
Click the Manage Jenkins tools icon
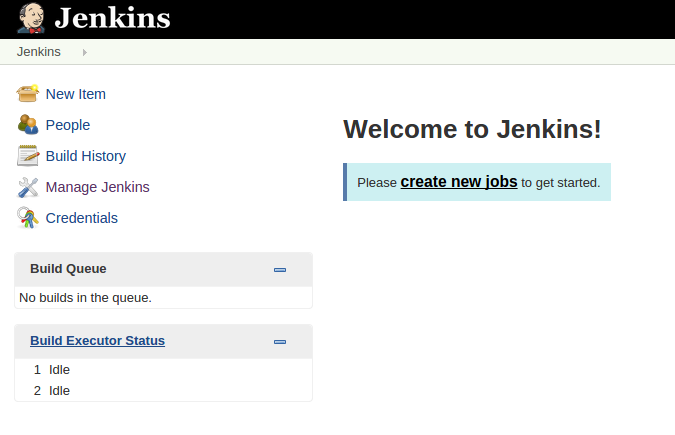28,187
